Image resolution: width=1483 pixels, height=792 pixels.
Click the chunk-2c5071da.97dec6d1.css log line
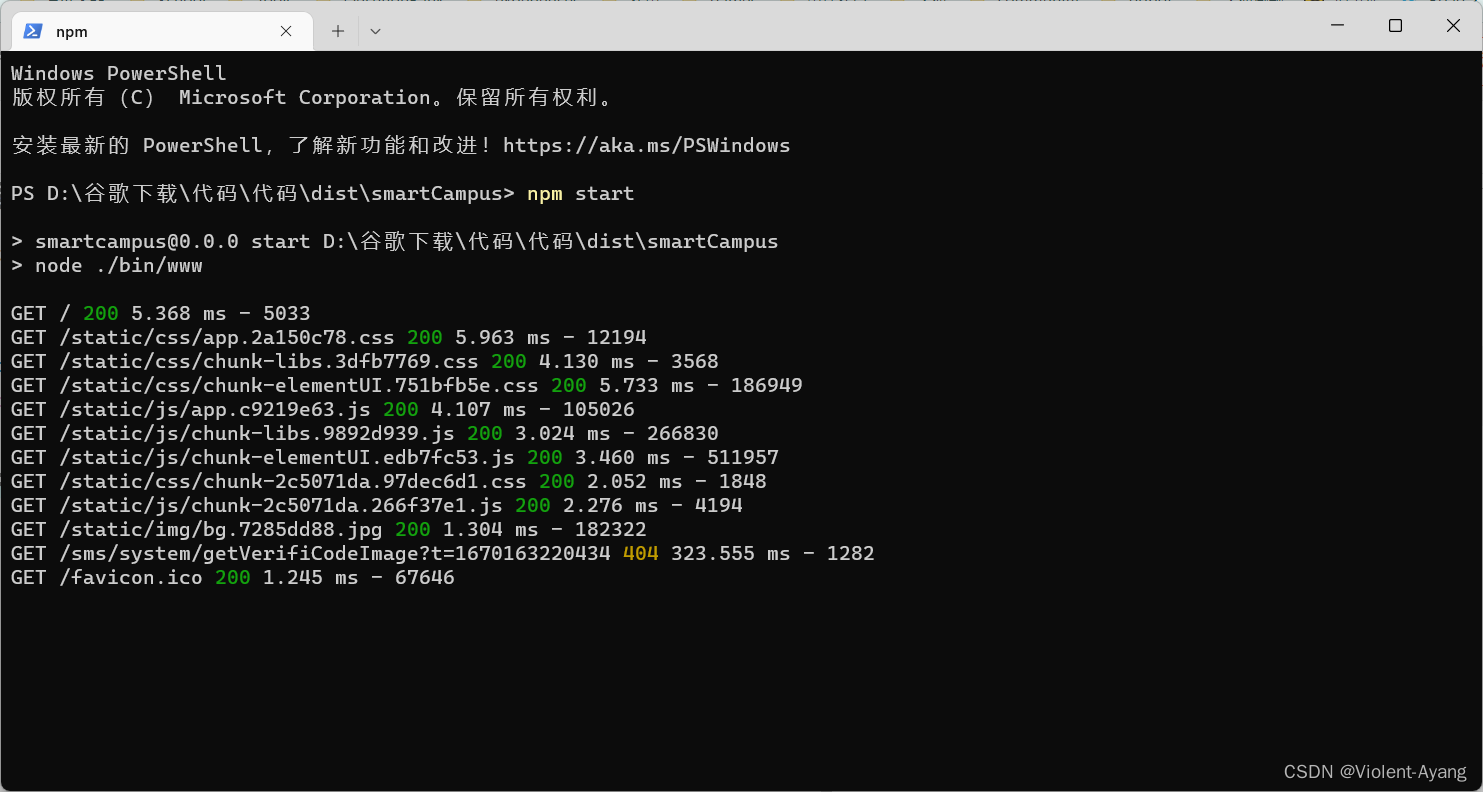coord(389,481)
